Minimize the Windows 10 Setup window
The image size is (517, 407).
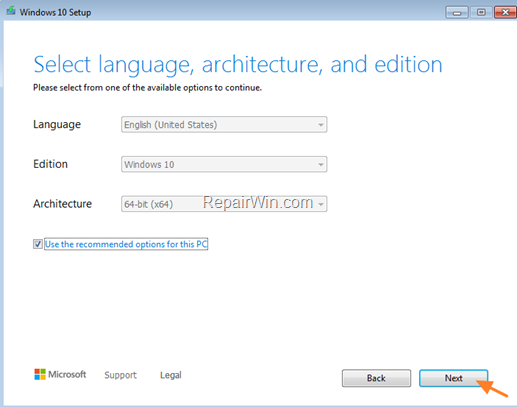pyautogui.click(x=457, y=13)
